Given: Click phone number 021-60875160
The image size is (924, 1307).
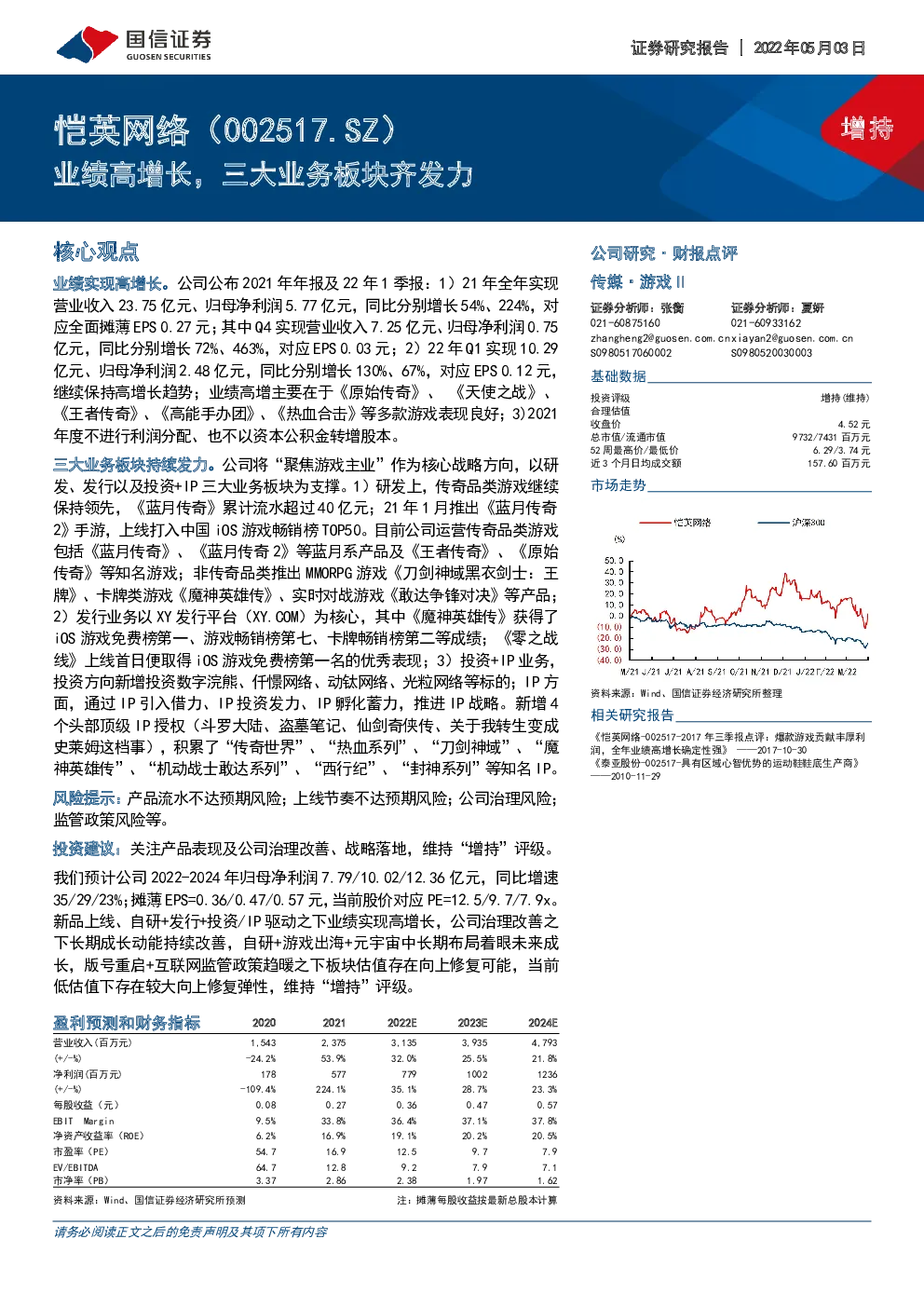Looking at the screenshot, I should point(625,323).
